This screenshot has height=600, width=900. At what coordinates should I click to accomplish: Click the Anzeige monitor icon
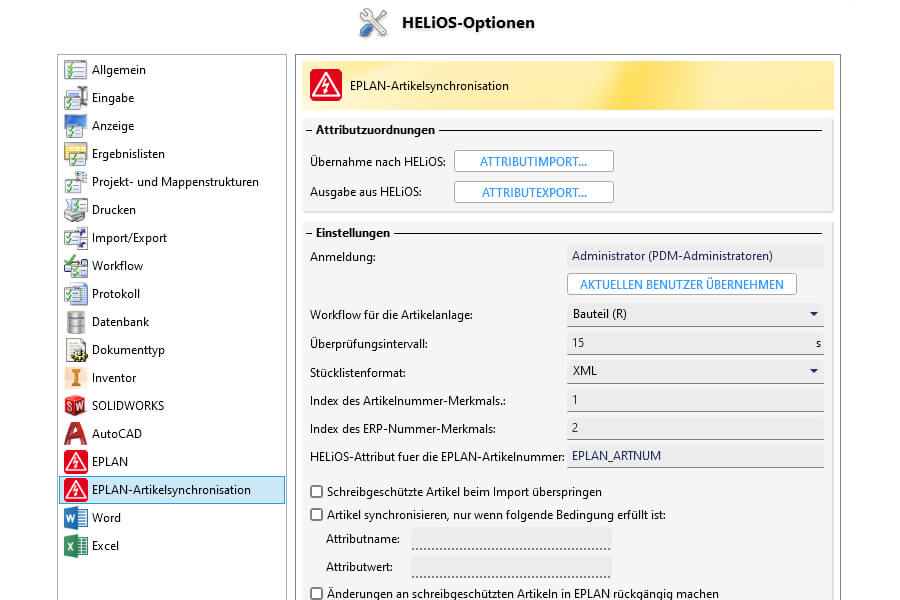point(75,126)
